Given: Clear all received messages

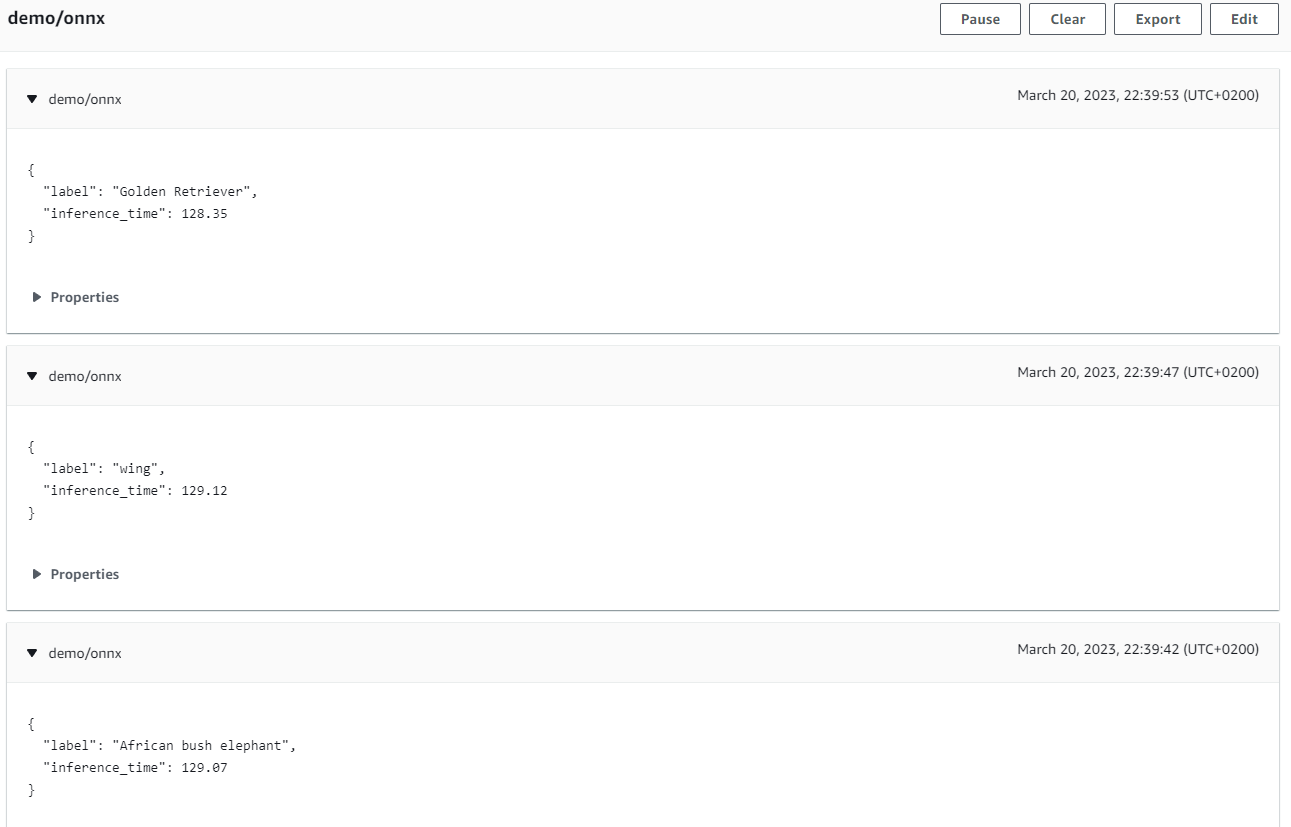Looking at the screenshot, I should tap(1066, 18).
